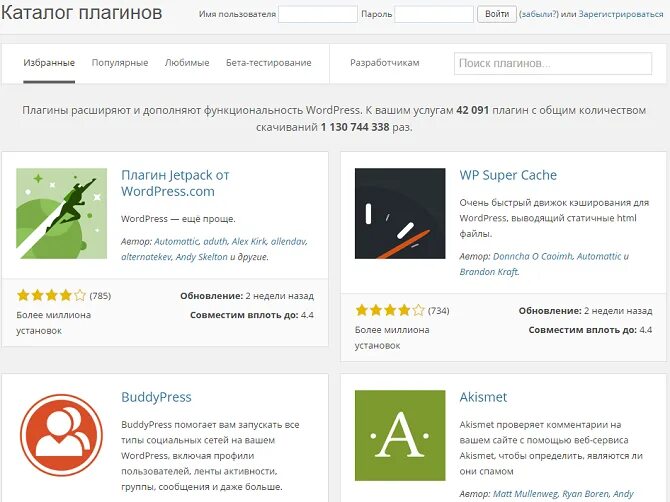Image resolution: width=670 pixels, height=502 pixels.
Task: Click the WP Super Cache star rating
Action: click(x=390, y=310)
